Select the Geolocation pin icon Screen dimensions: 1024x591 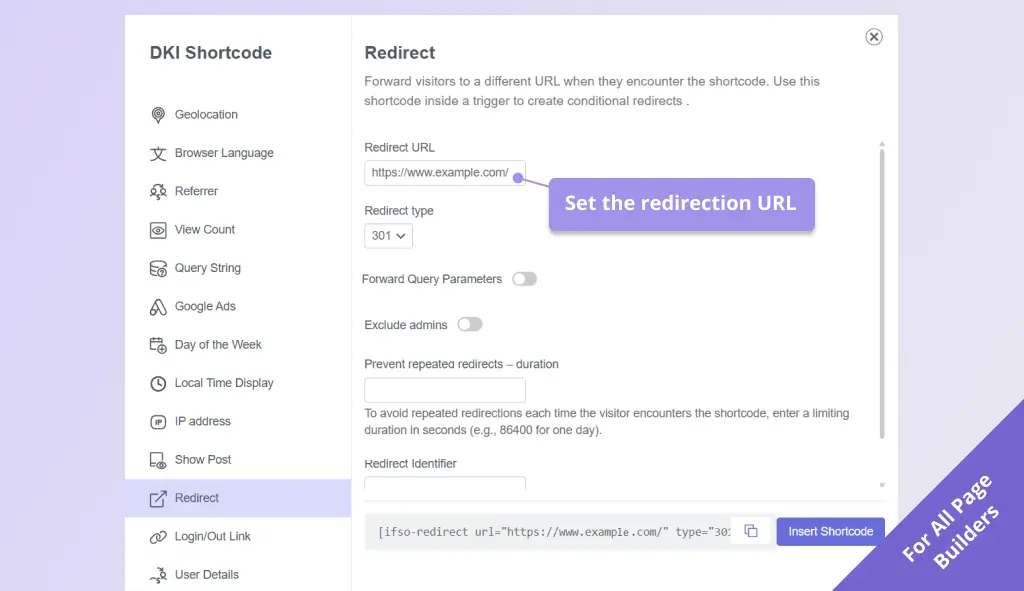point(159,114)
